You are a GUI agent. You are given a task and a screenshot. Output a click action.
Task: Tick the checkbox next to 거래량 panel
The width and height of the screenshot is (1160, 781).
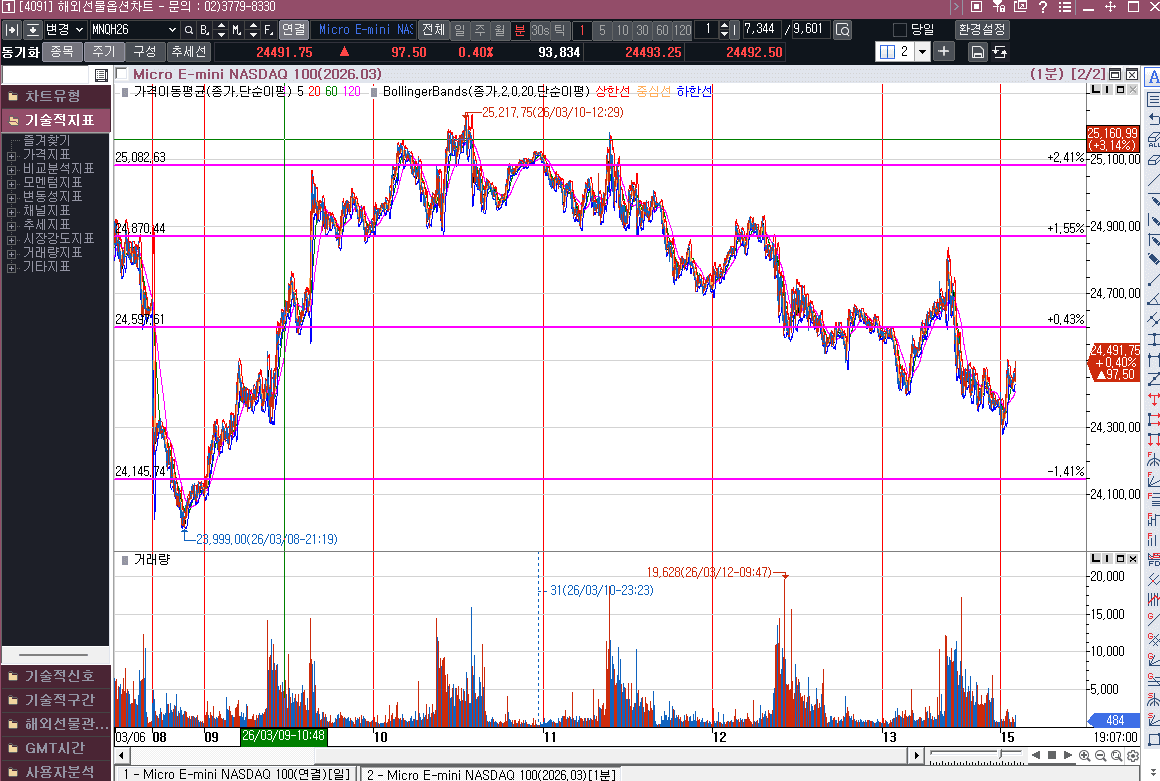tap(122, 560)
